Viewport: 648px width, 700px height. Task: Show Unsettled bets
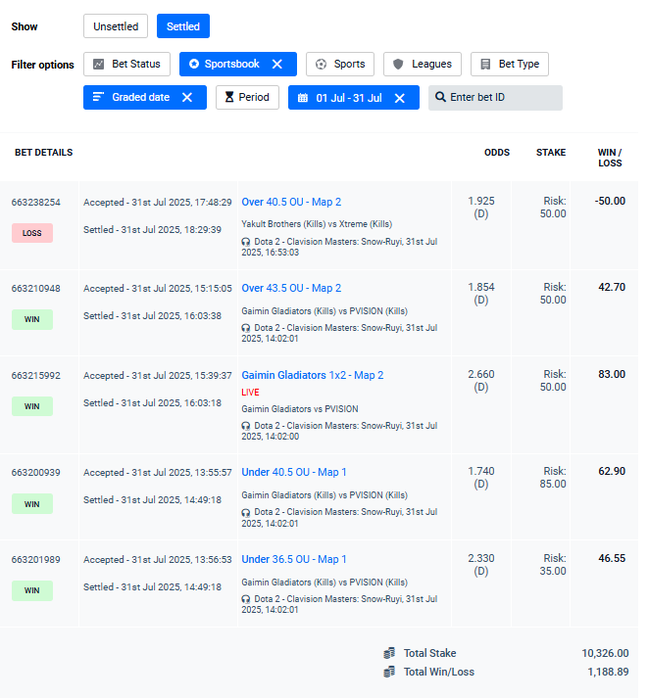[x=116, y=27]
